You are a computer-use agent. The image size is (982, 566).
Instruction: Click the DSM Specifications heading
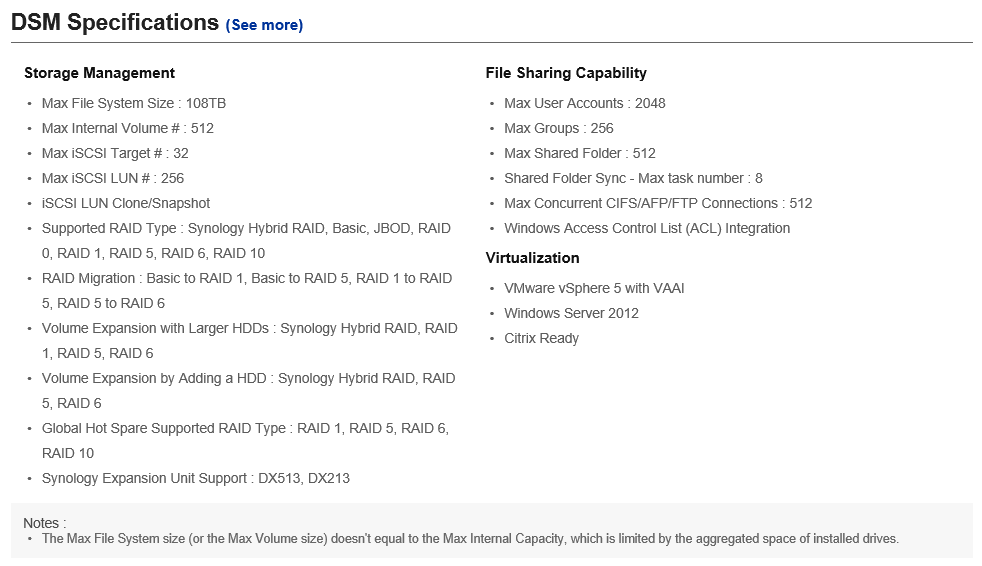pyautogui.click(x=115, y=23)
